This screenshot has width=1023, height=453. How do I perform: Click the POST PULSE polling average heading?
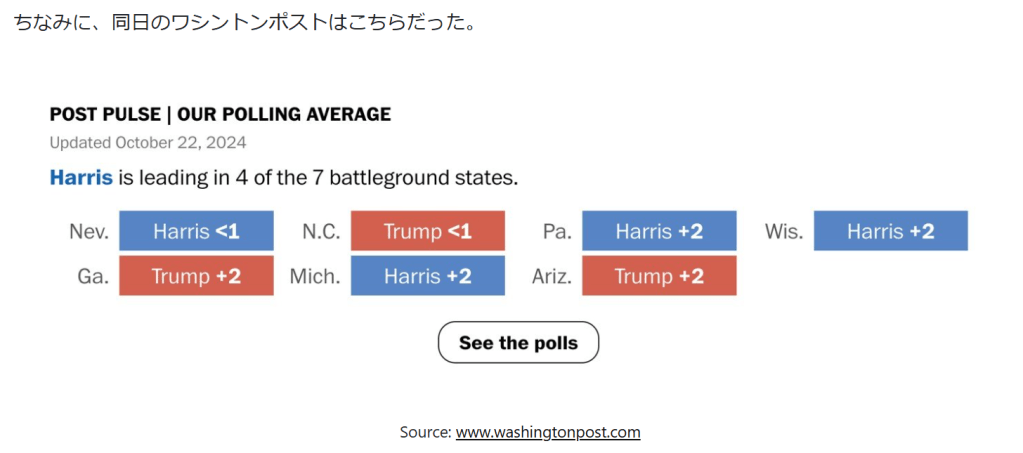point(220,114)
